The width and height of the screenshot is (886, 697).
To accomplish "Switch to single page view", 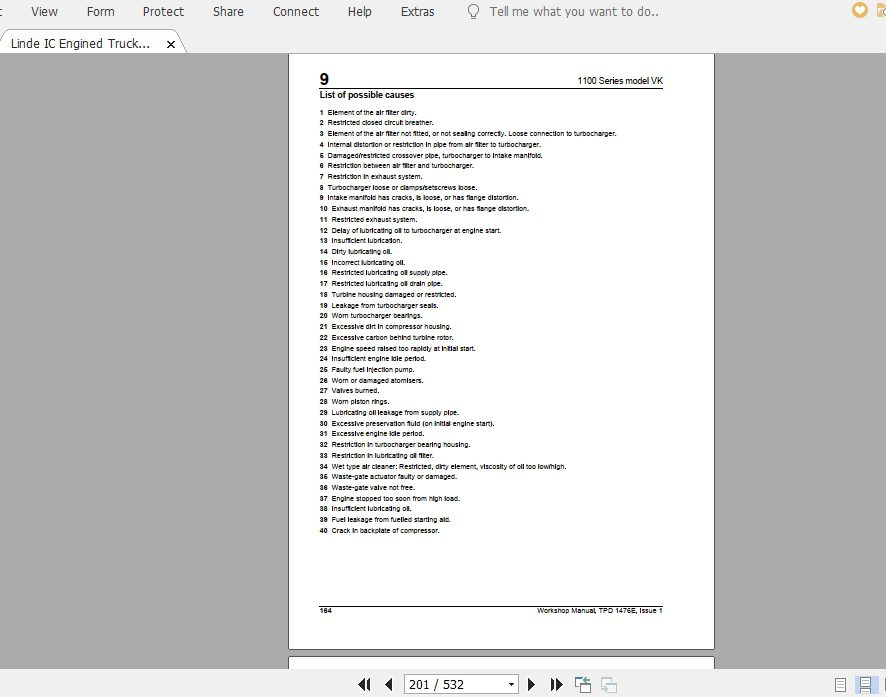I will (840, 685).
